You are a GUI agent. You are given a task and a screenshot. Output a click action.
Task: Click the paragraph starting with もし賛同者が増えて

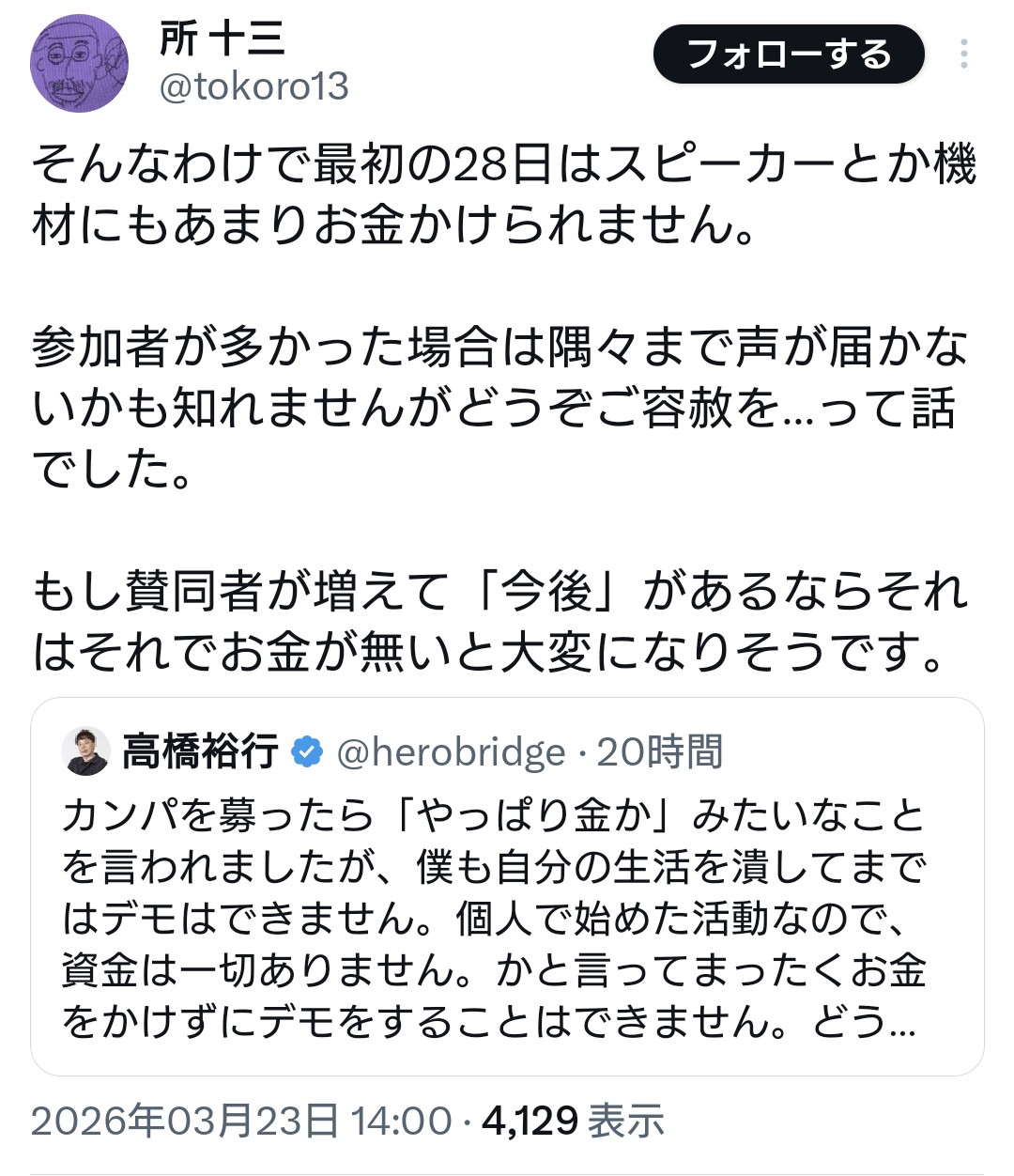pyautogui.click(x=498, y=622)
